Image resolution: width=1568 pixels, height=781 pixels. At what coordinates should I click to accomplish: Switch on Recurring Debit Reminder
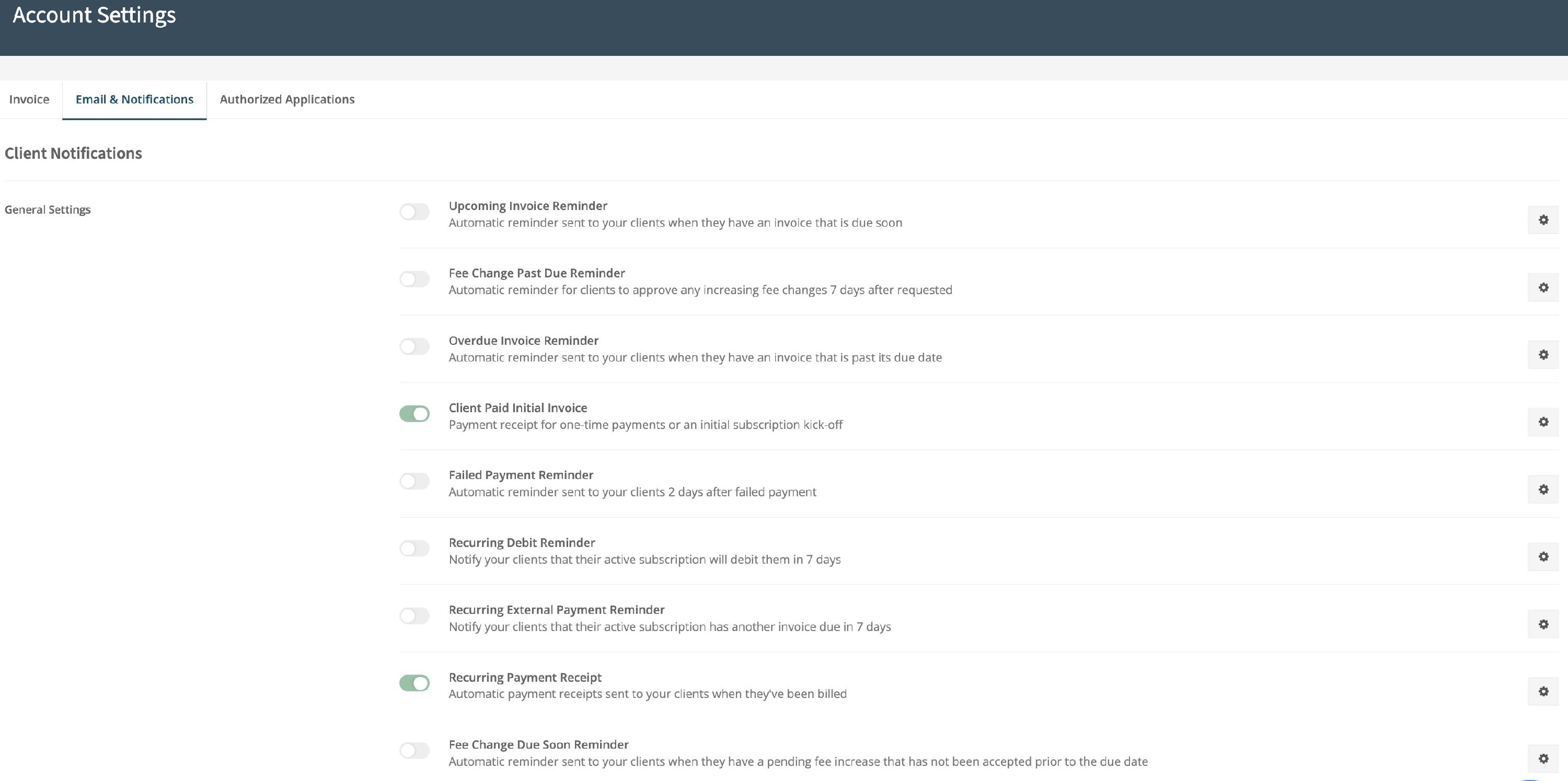pyautogui.click(x=414, y=548)
